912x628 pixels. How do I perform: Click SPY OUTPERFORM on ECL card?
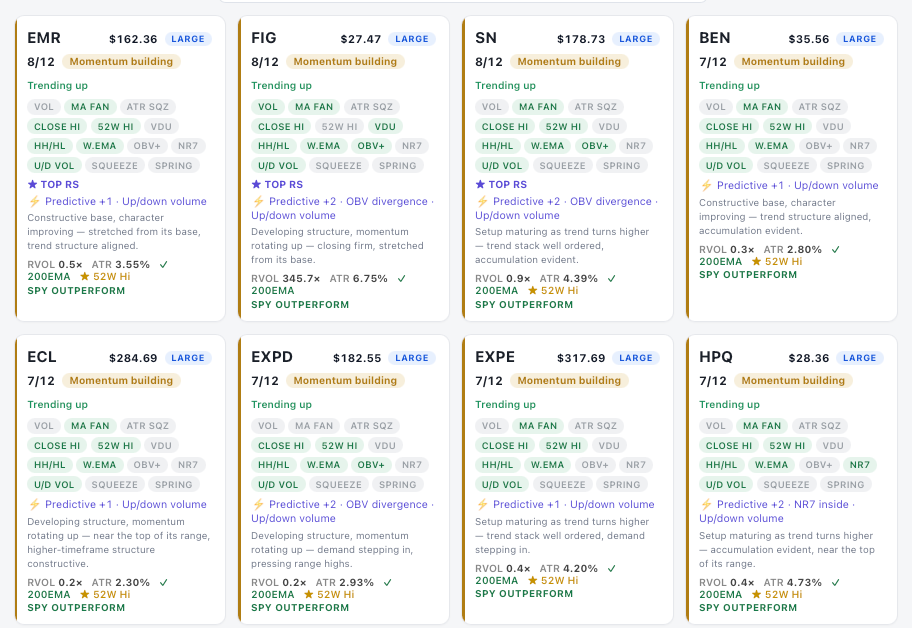[x=76, y=608]
